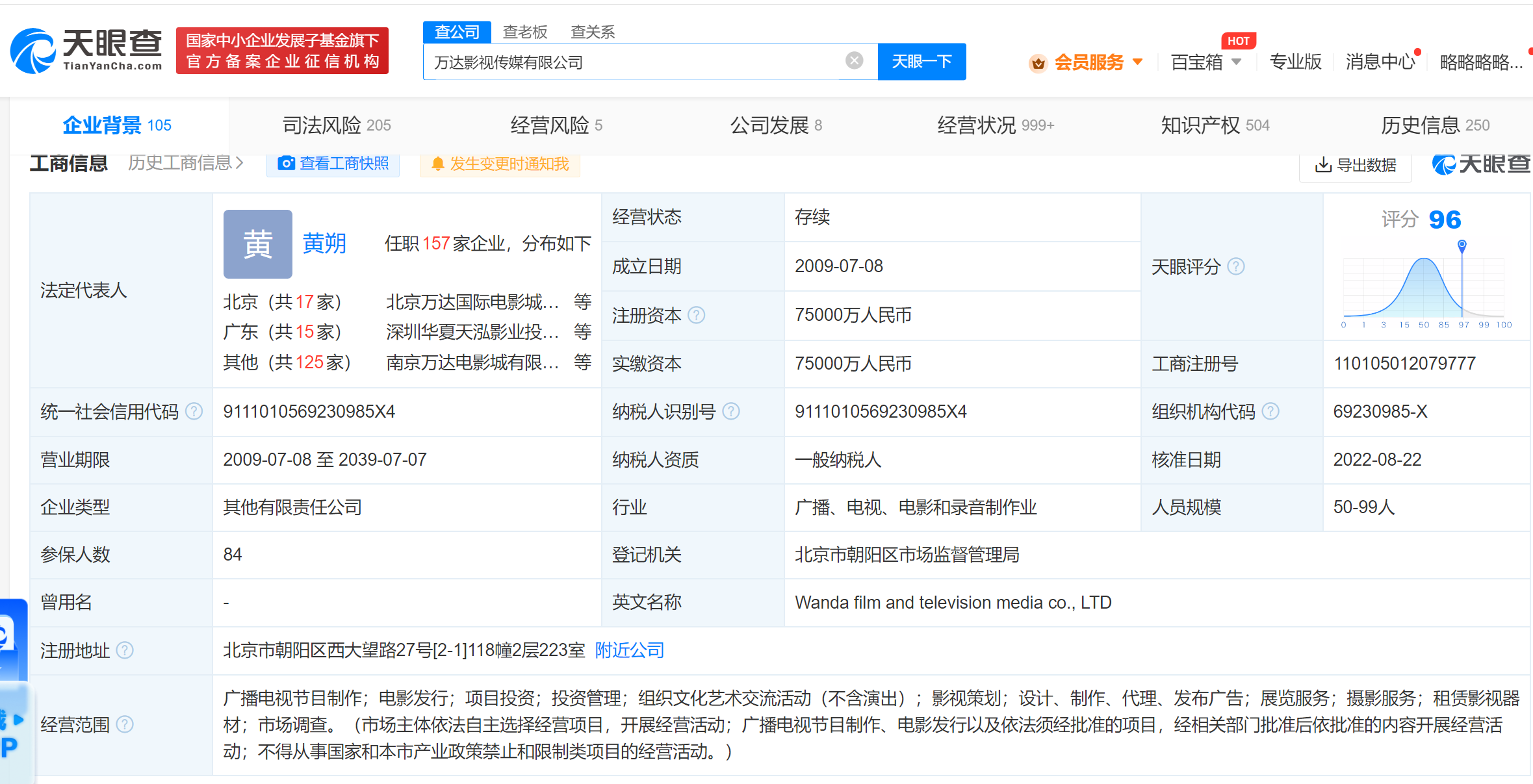Click the 黄 avatar thumbnail
This screenshot has width=1533, height=784.
coord(257,244)
